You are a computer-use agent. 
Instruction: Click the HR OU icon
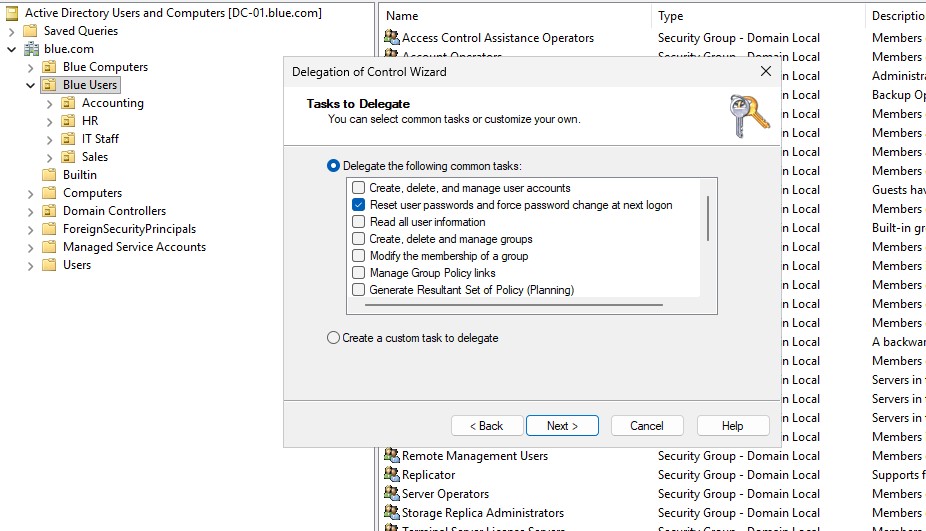69,121
